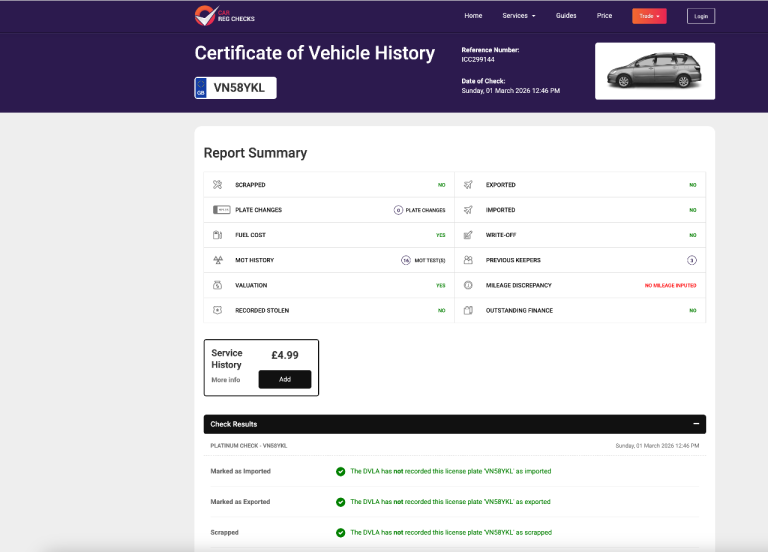Open the Service History More info link
Image resolution: width=768 pixels, height=552 pixels.
click(x=226, y=380)
